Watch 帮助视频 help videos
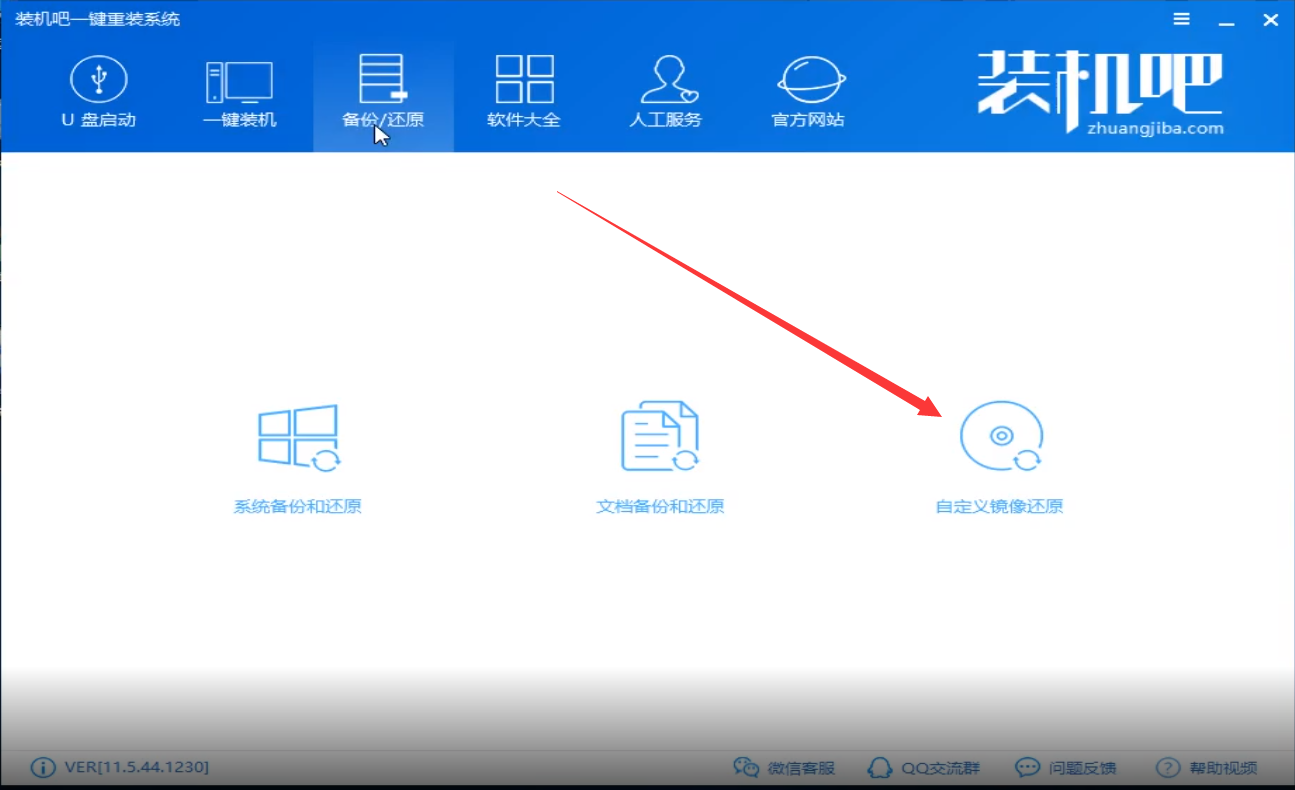1295x790 pixels. 1206,768
